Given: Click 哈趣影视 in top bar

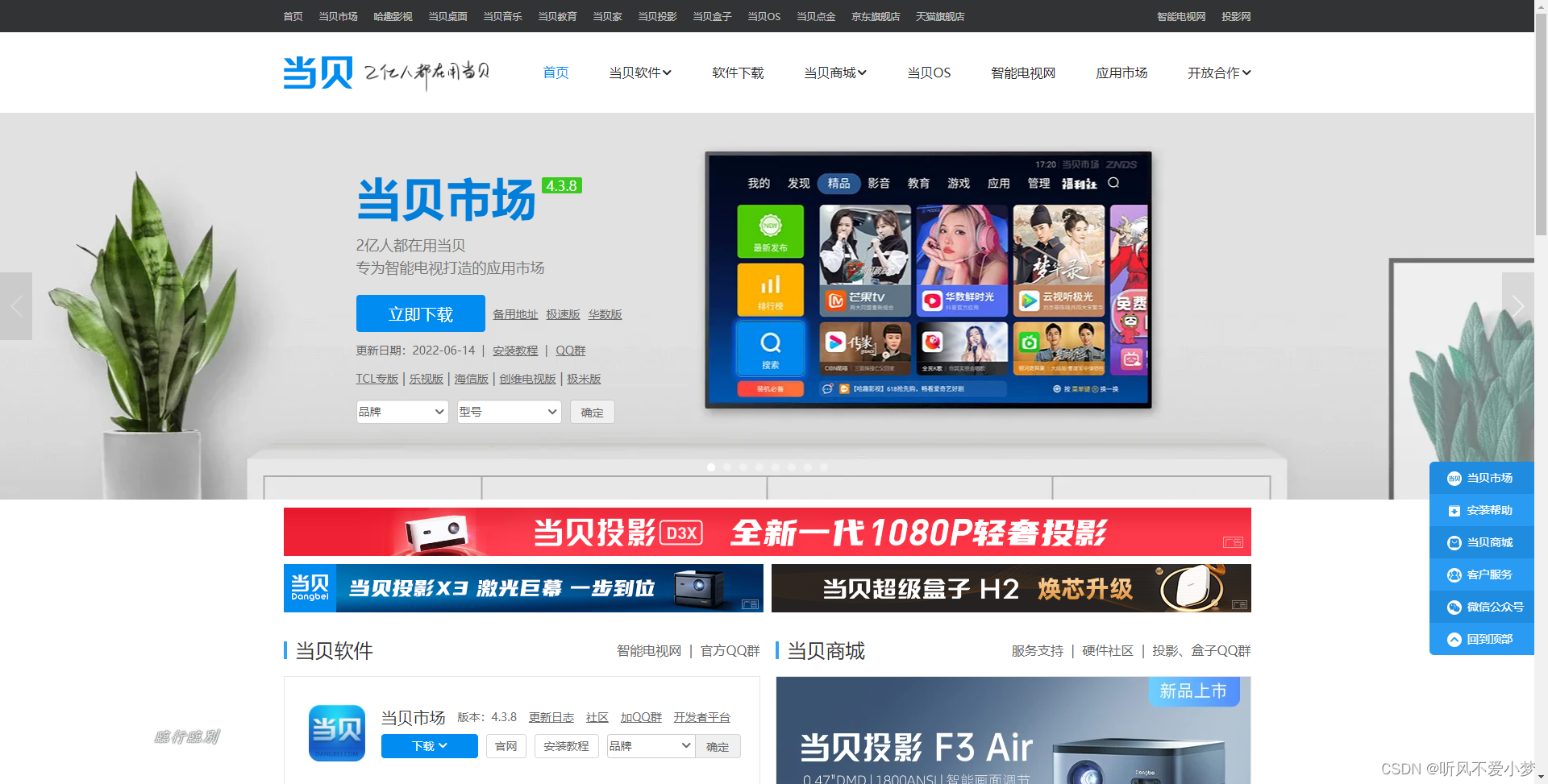Looking at the screenshot, I should tap(393, 16).
